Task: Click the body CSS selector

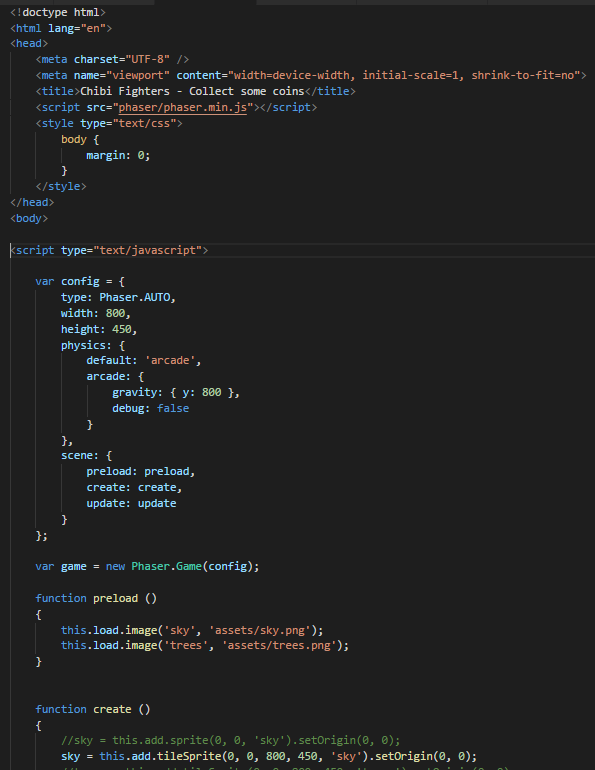Action: pos(74,139)
